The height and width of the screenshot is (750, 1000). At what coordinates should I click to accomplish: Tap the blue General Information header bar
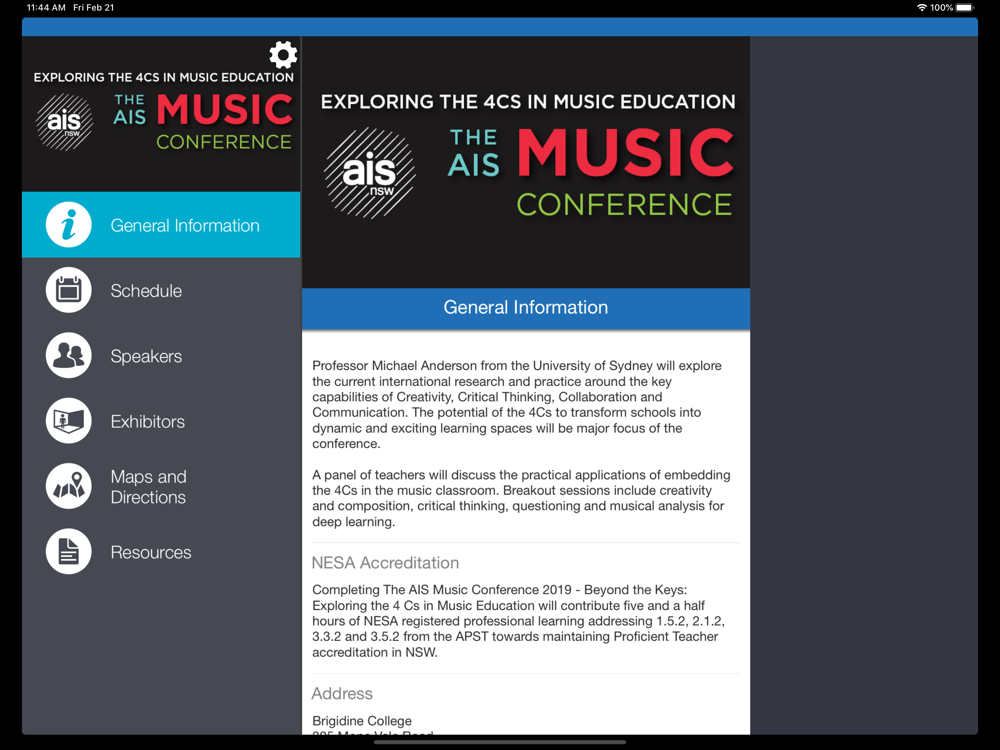tap(526, 308)
